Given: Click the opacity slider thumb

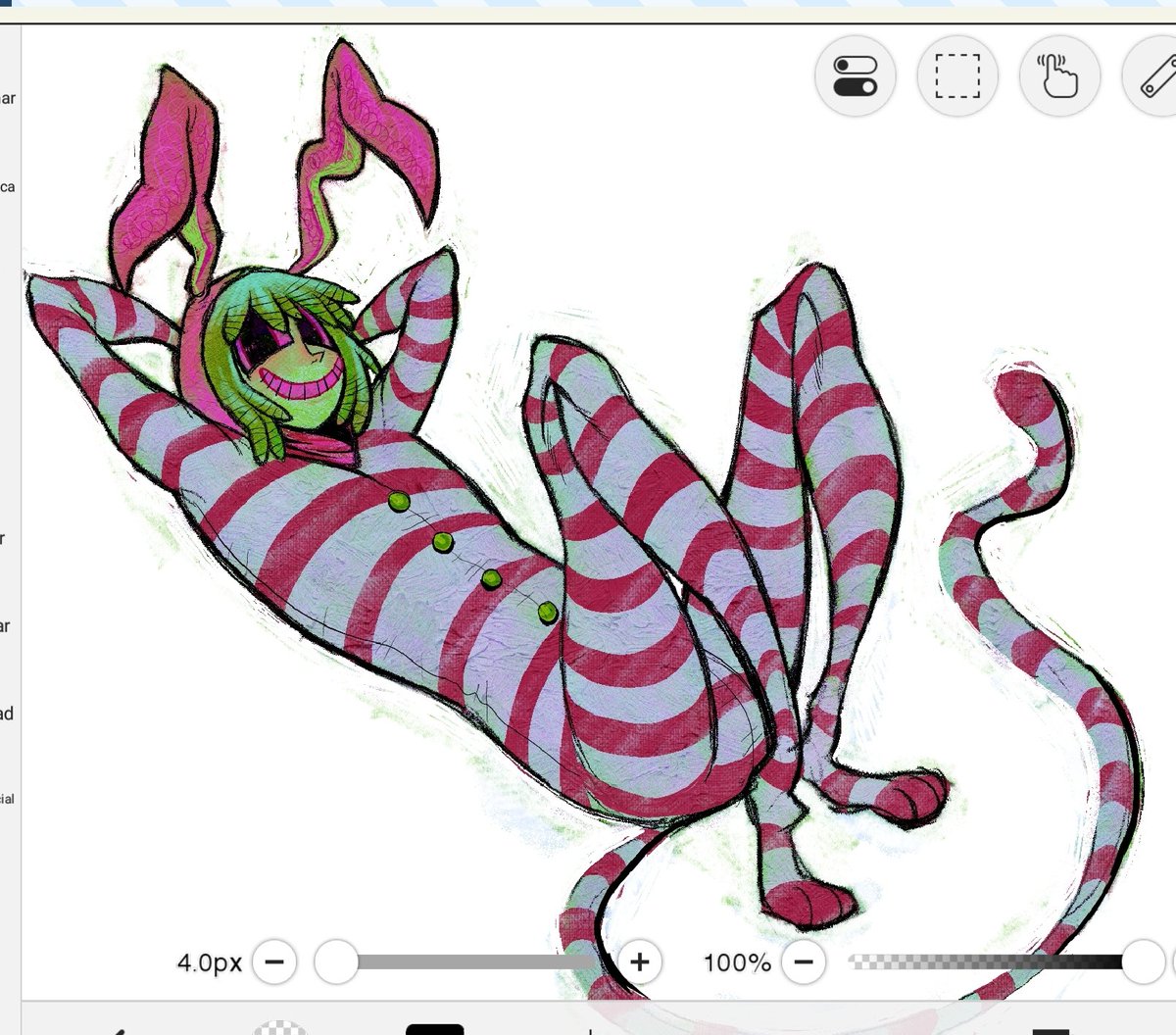Looking at the screenshot, I should [1142, 962].
